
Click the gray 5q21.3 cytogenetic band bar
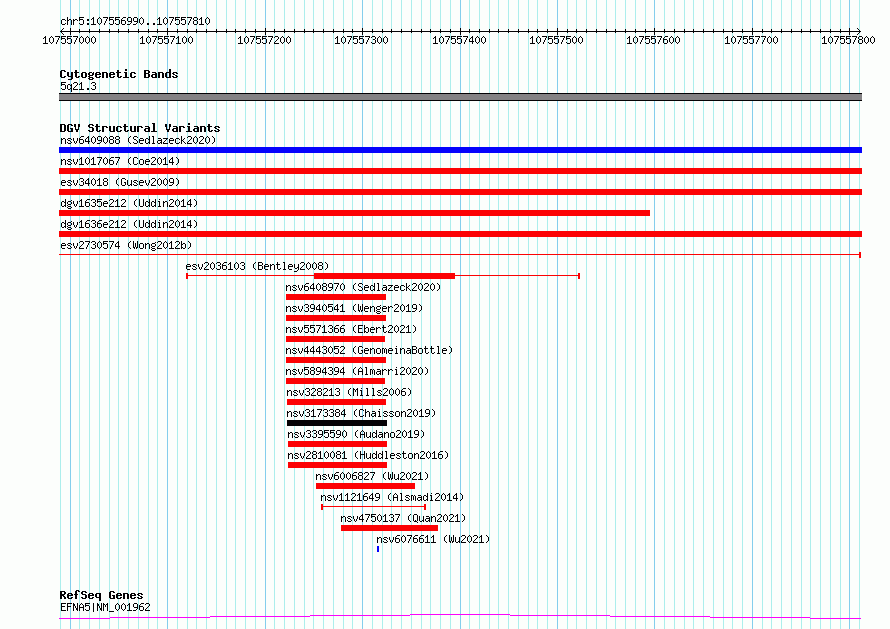tap(460, 97)
